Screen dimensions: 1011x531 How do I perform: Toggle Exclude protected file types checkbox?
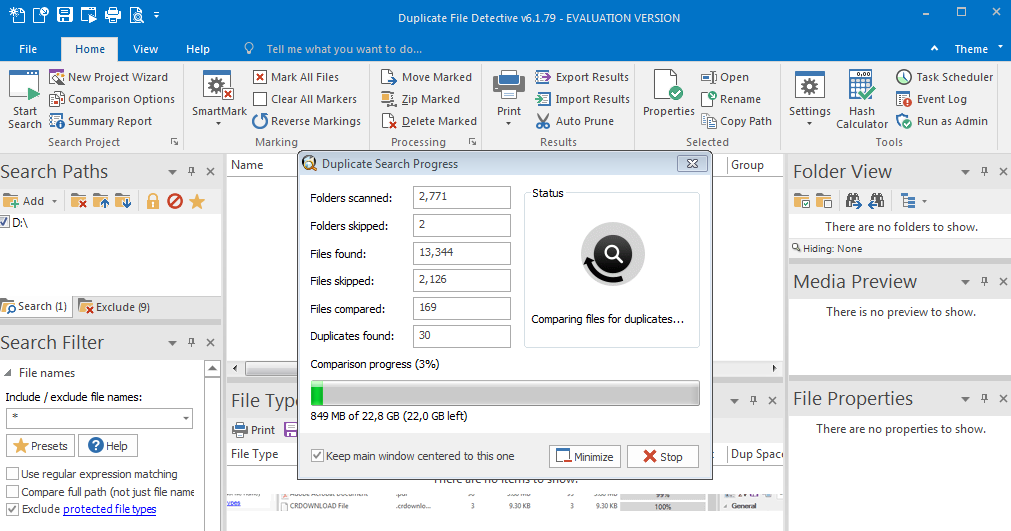click(x=12, y=509)
